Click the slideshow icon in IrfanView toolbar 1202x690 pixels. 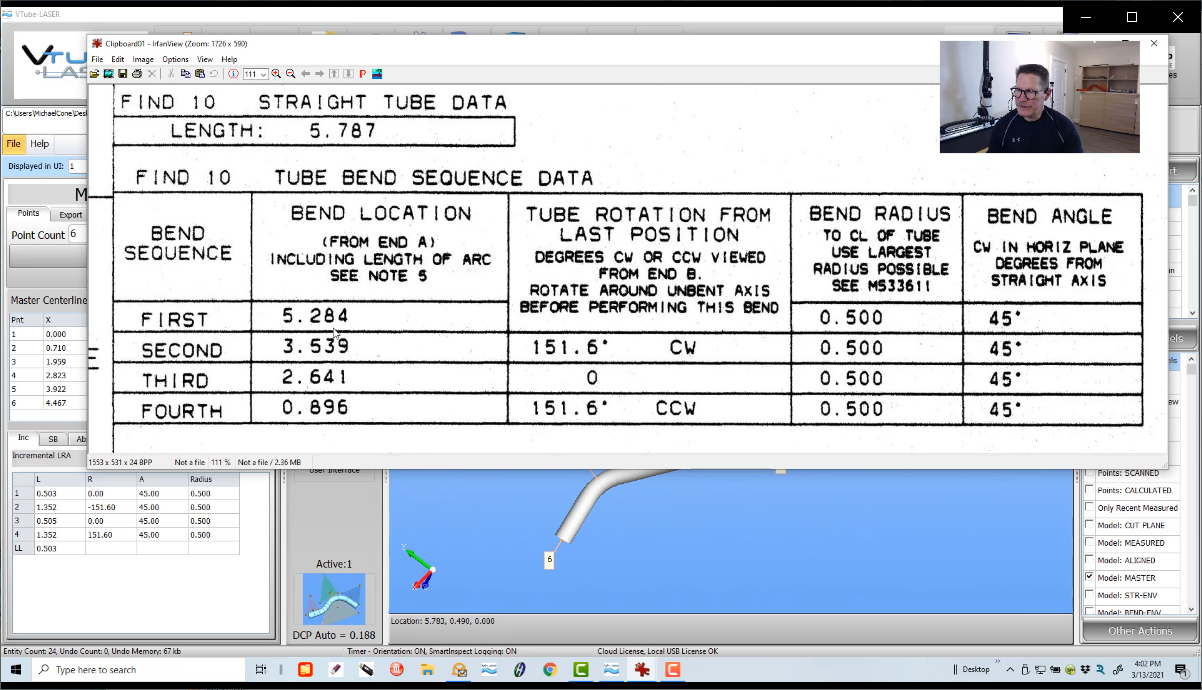coord(108,74)
